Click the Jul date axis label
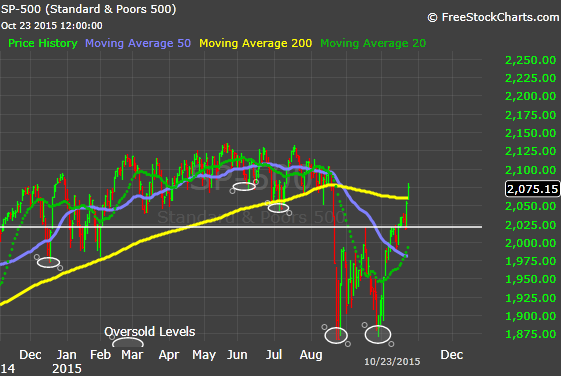The height and width of the screenshot is (376, 561). click(x=274, y=355)
